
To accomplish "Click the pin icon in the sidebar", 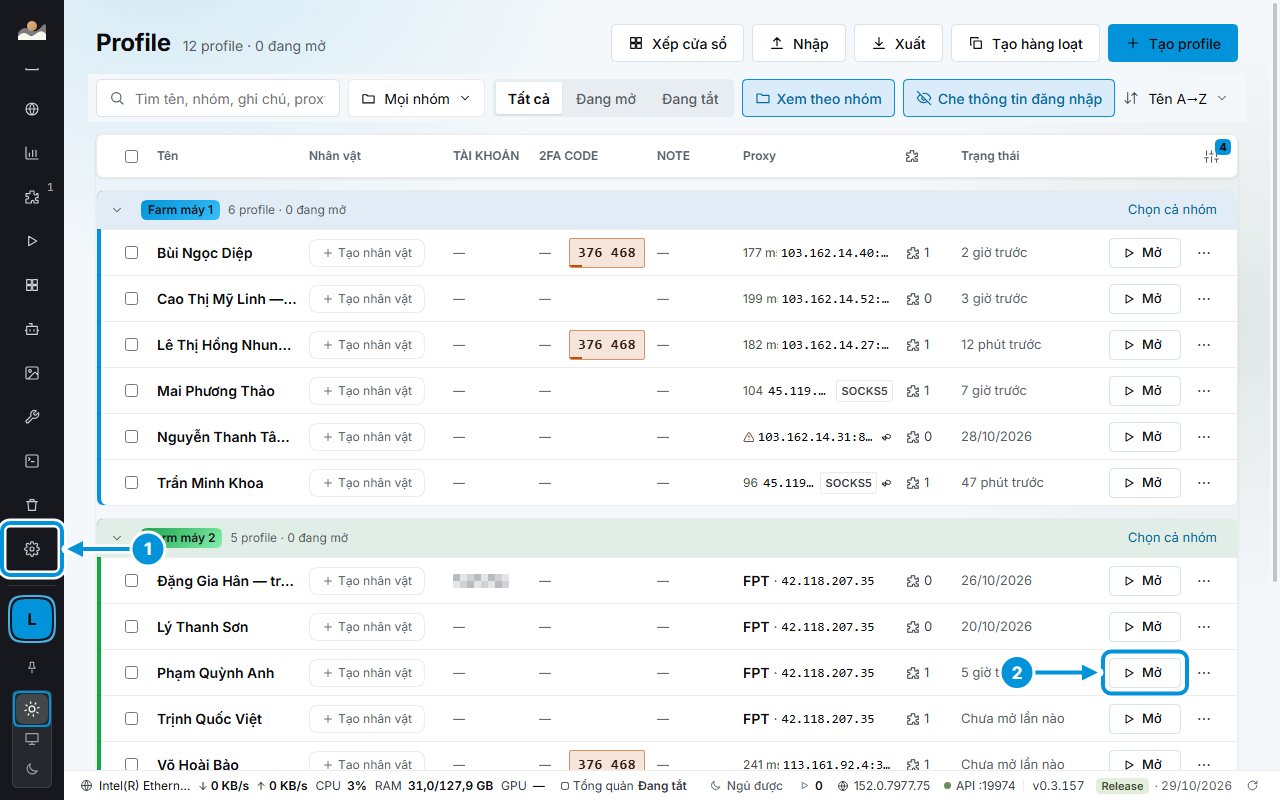I will tap(32, 666).
